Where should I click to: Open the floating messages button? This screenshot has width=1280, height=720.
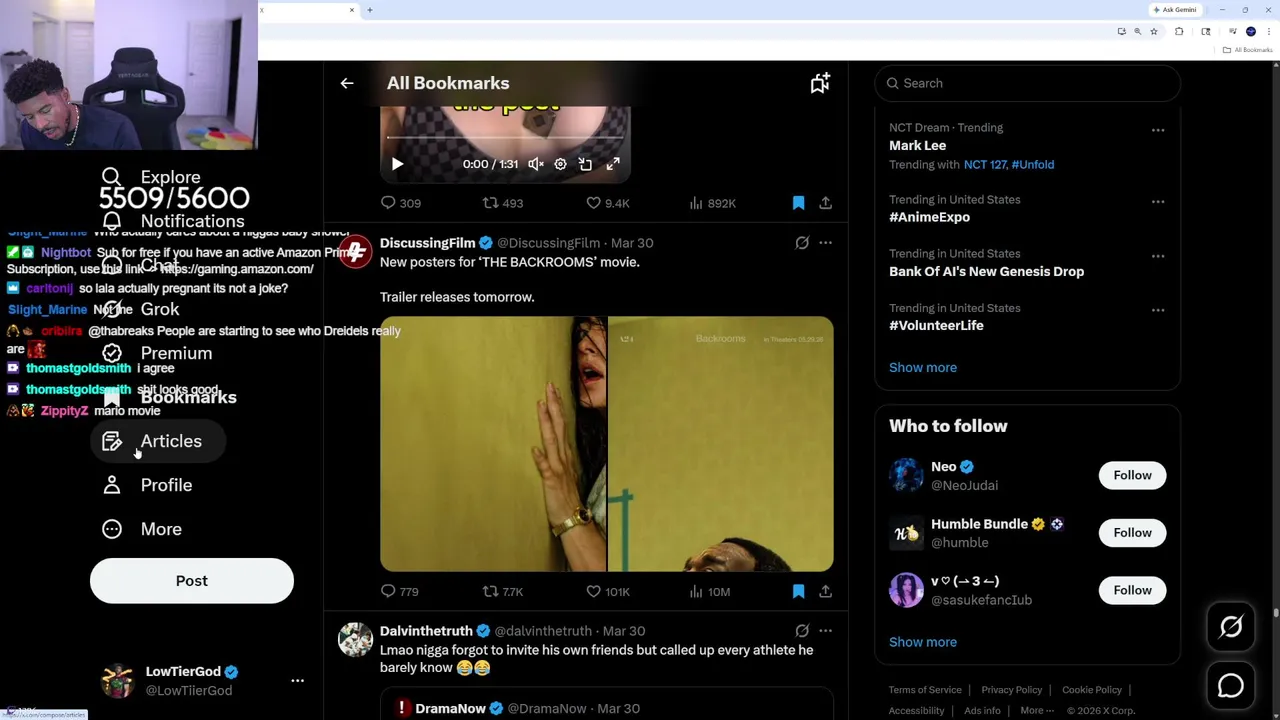click(1231, 686)
